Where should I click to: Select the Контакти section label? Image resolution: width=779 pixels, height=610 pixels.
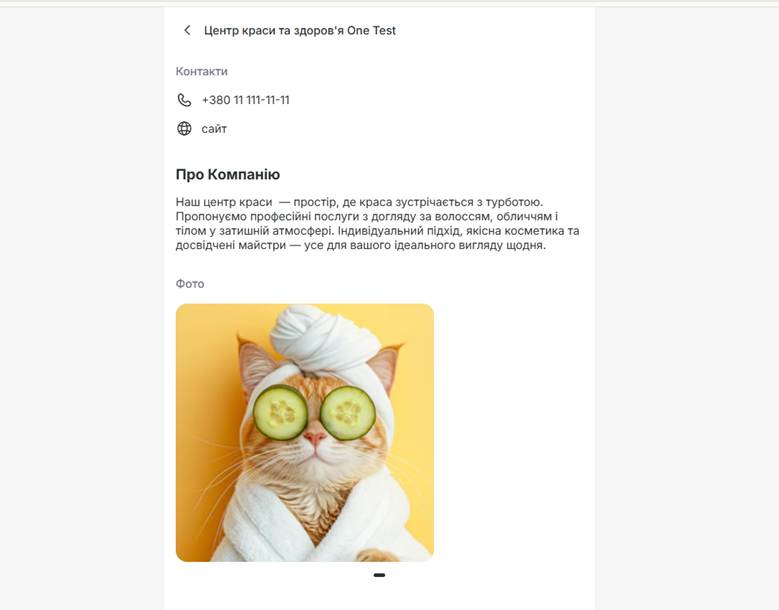(202, 72)
